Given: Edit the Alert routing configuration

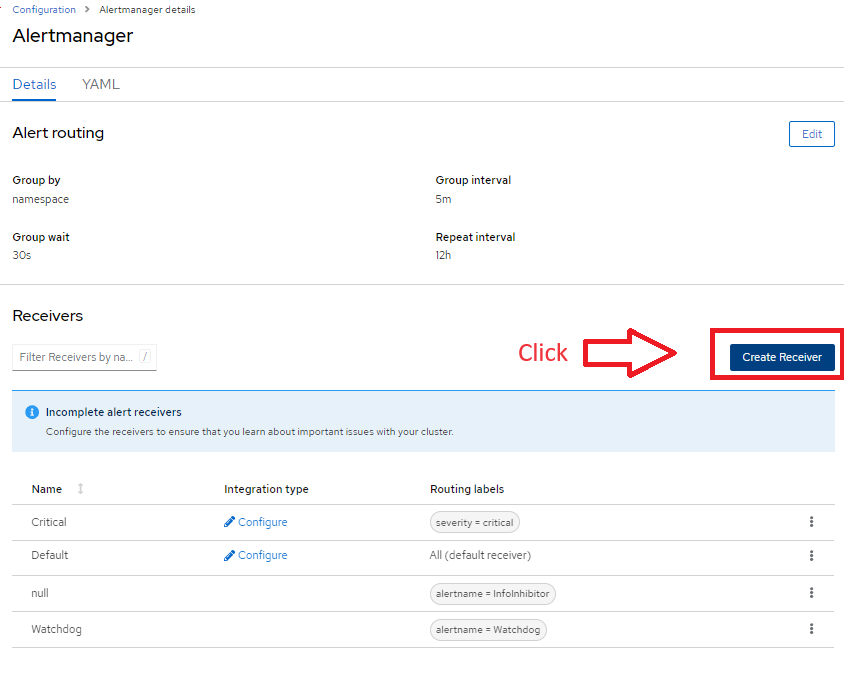Looking at the screenshot, I should tap(811, 133).
